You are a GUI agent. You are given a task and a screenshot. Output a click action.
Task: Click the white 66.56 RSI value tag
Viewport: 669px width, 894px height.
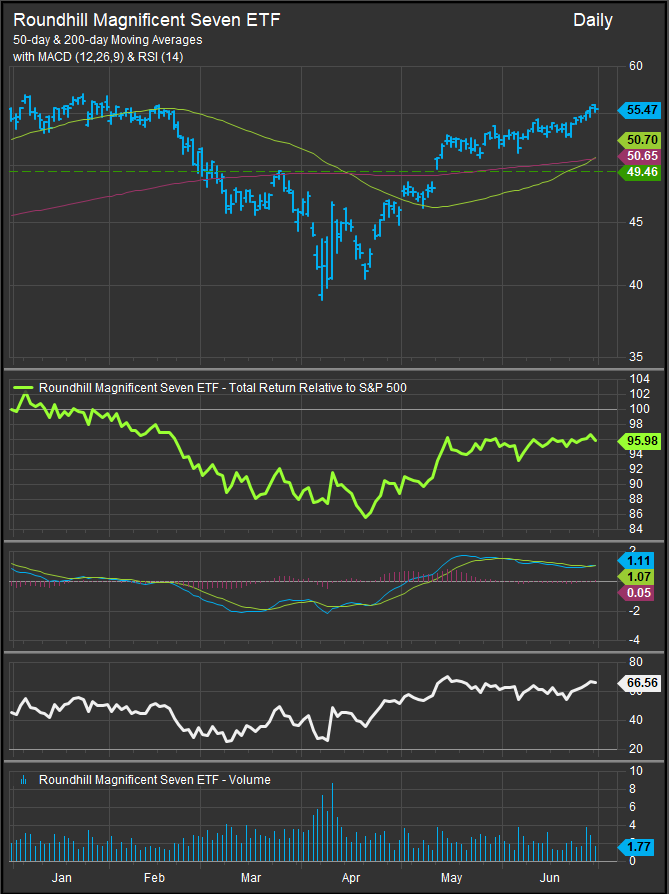point(640,683)
